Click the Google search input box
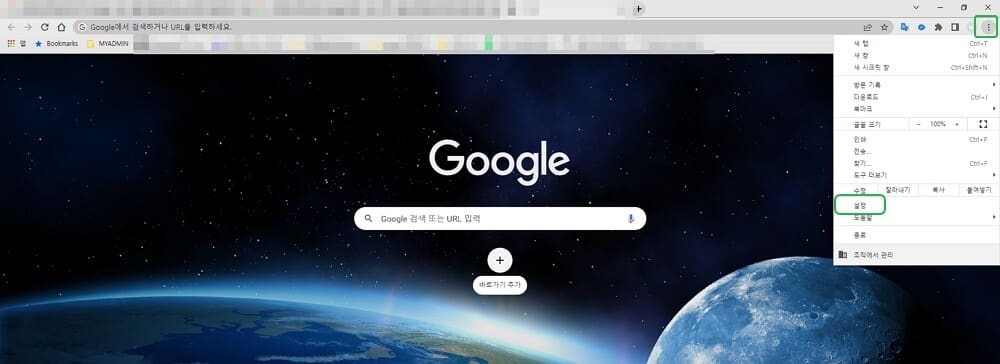The image size is (1000, 364). (500, 219)
